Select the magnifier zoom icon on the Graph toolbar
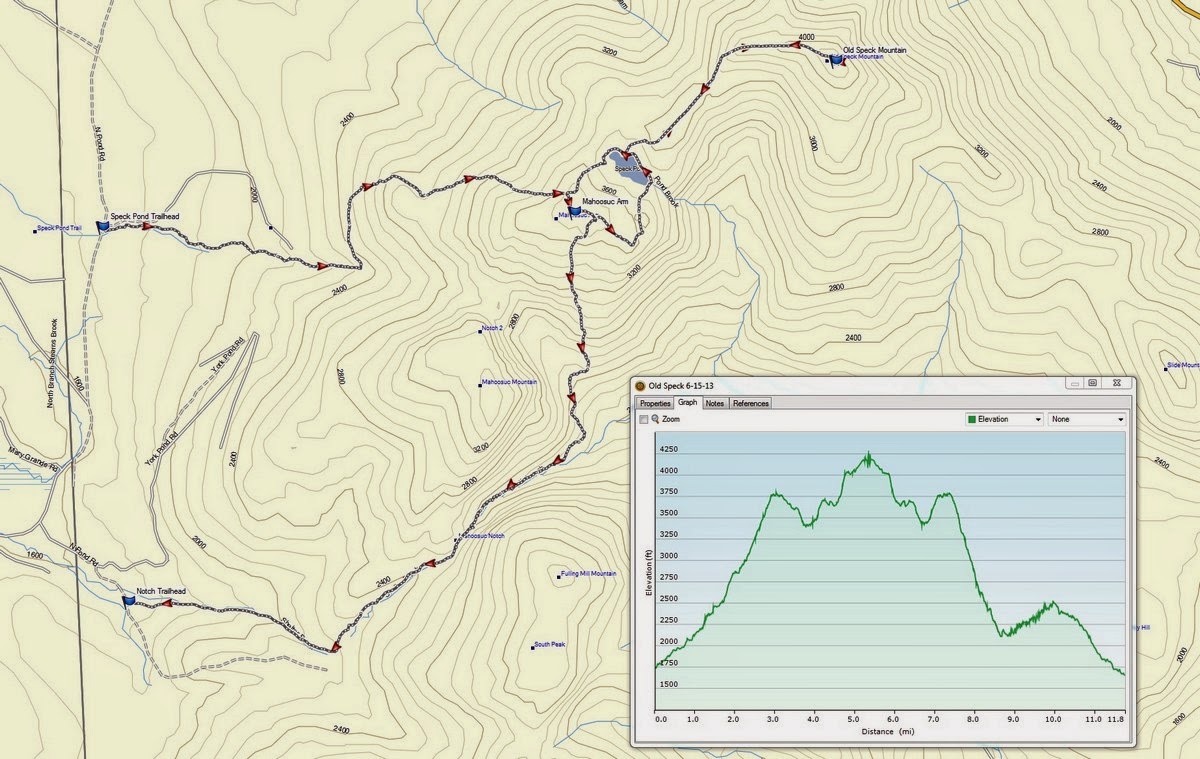 653,419
